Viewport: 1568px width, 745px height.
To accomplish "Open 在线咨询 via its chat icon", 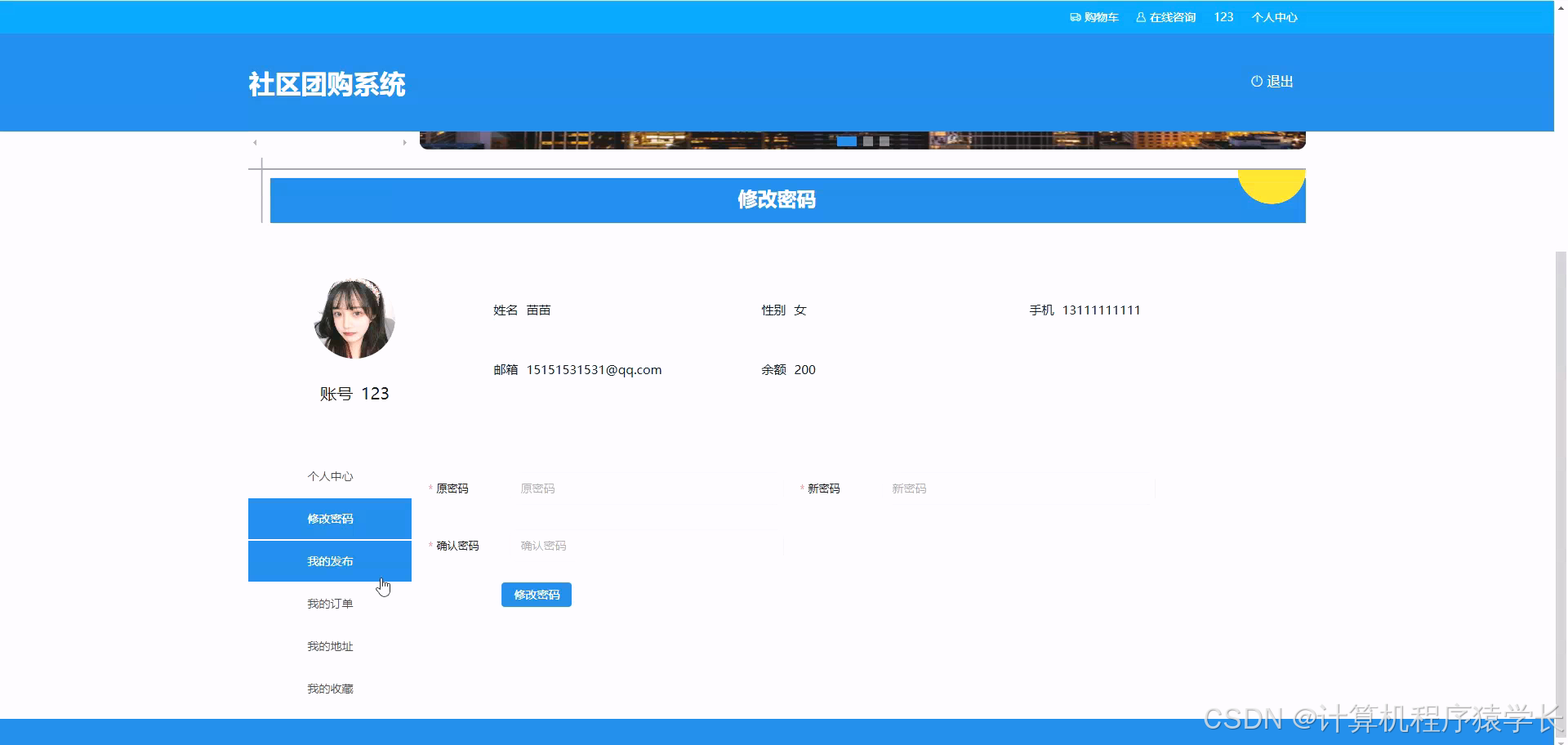I will [x=1140, y=16].
